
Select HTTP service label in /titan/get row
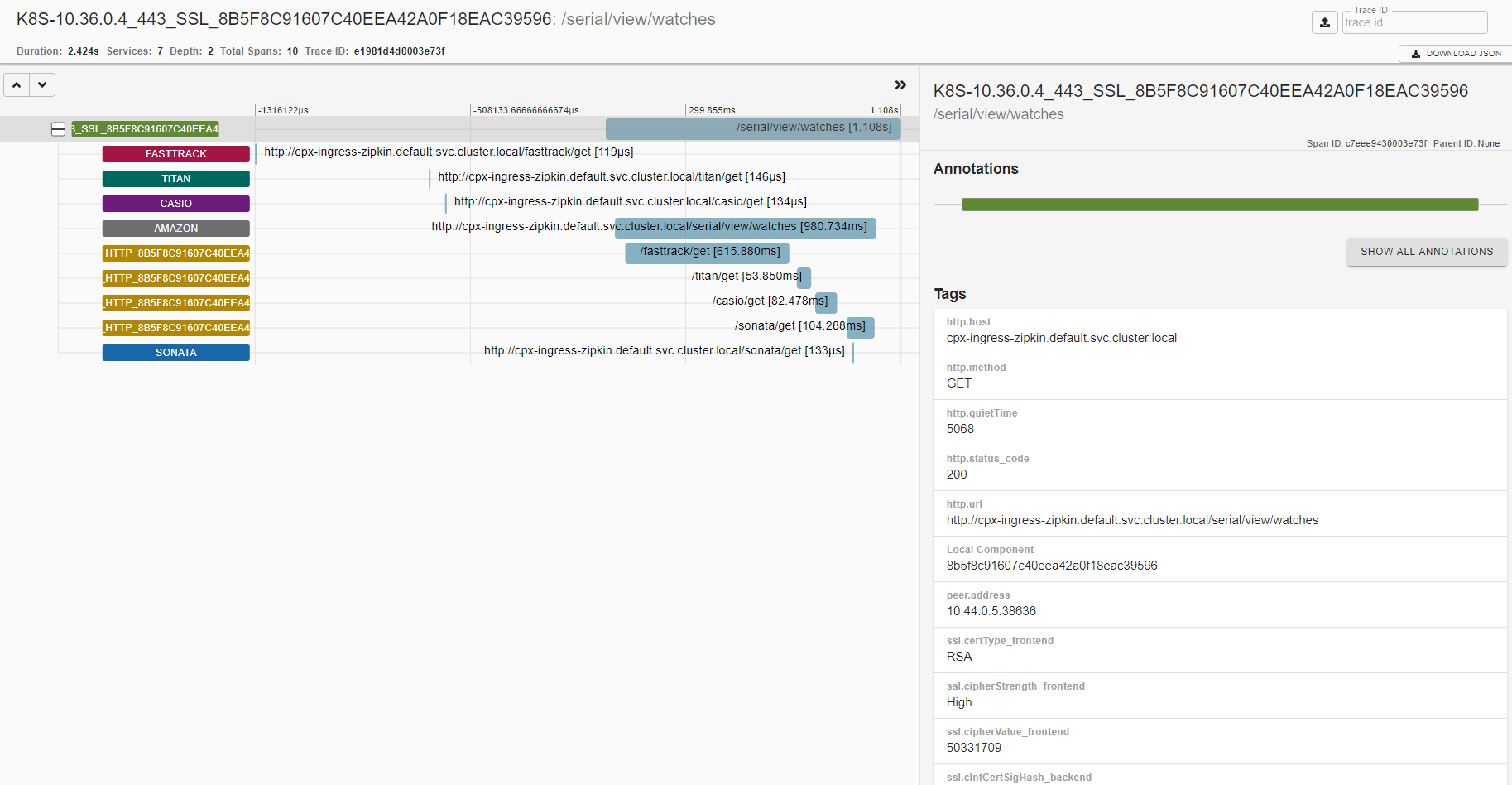pyautogui.click(x=176, y=278)
